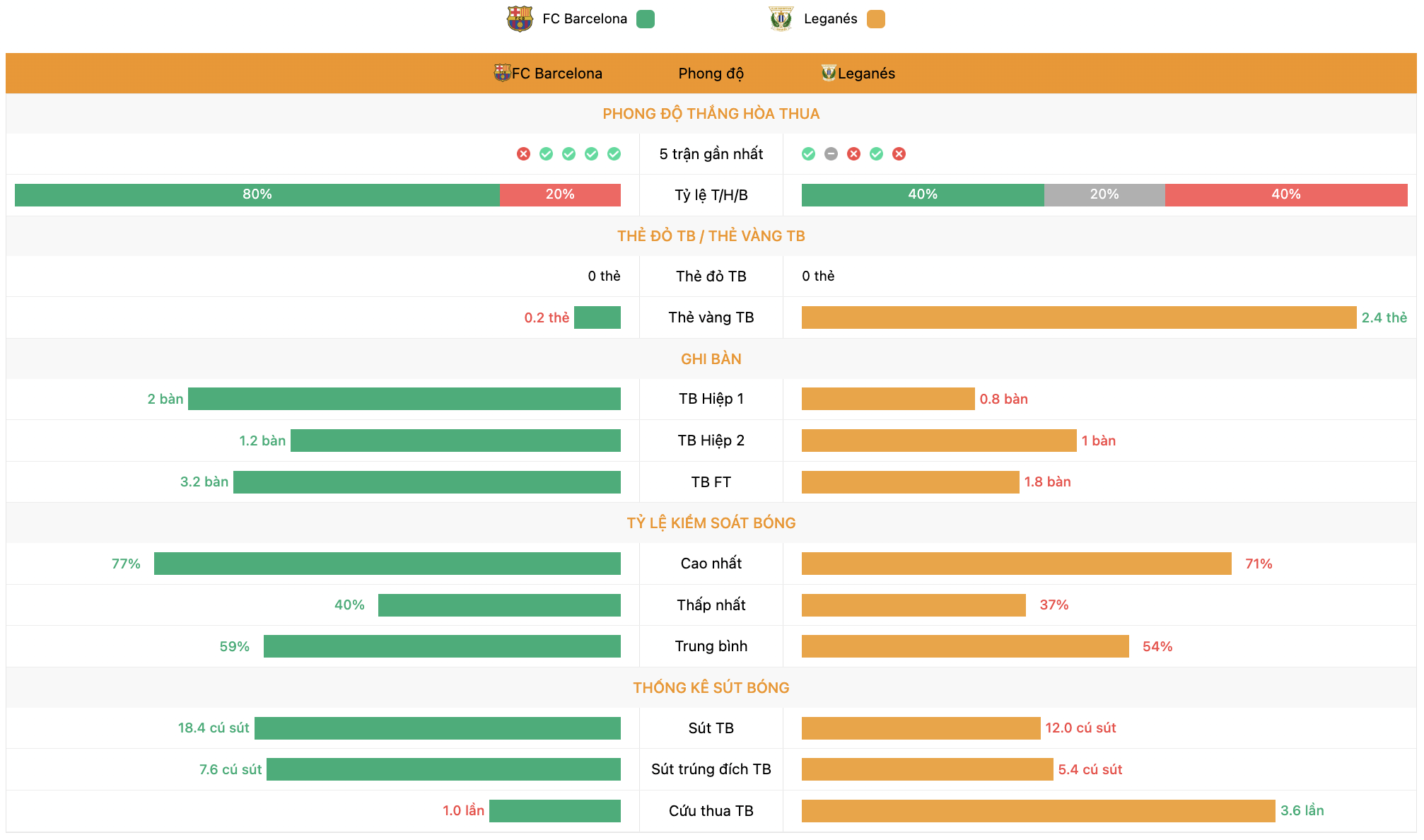Click the 'Cứu thua TB' label
The height and width of the screenshot is (840, 1424).
coord(711,811)
